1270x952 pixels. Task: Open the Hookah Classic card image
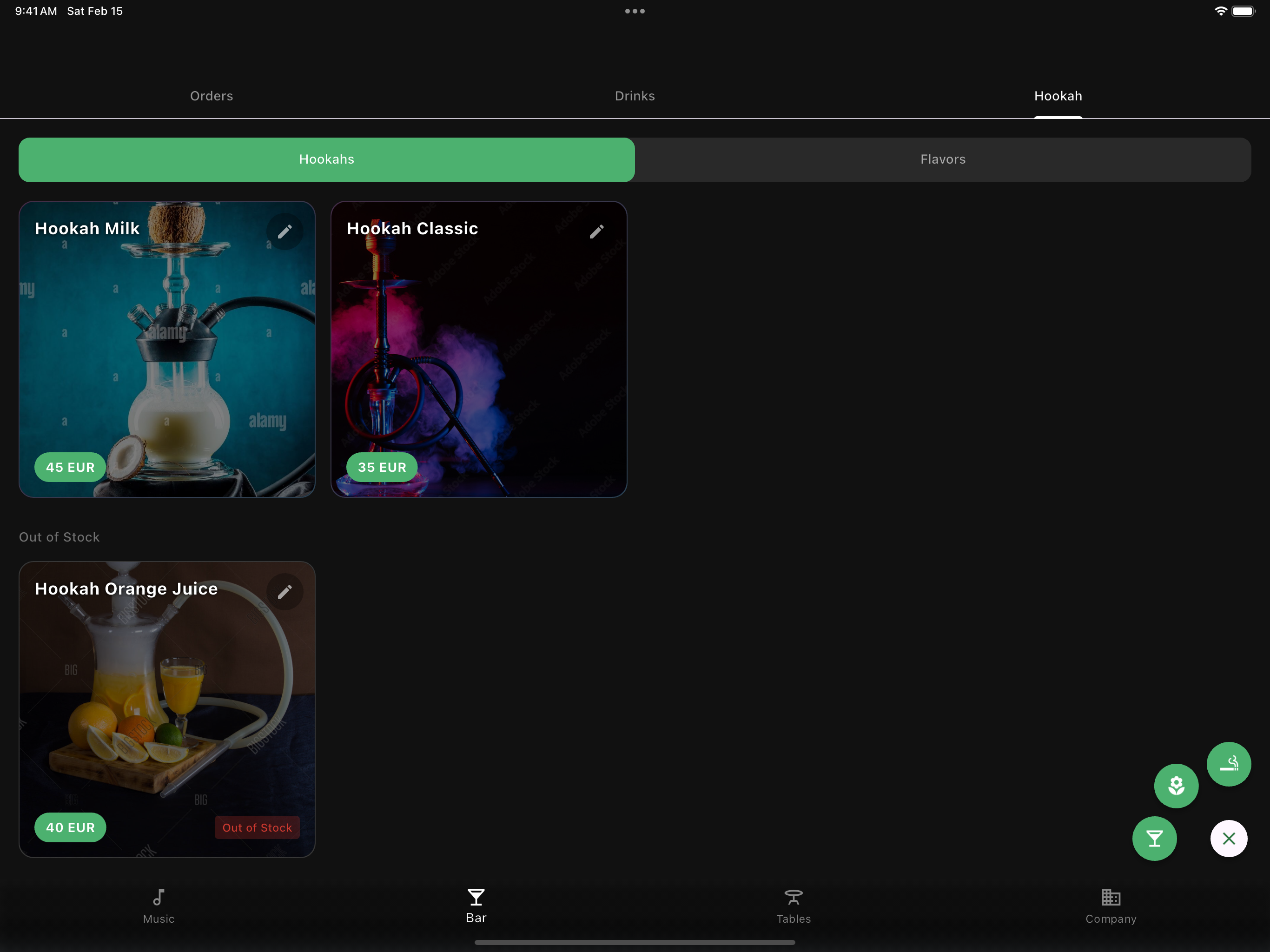pos(478,356)
